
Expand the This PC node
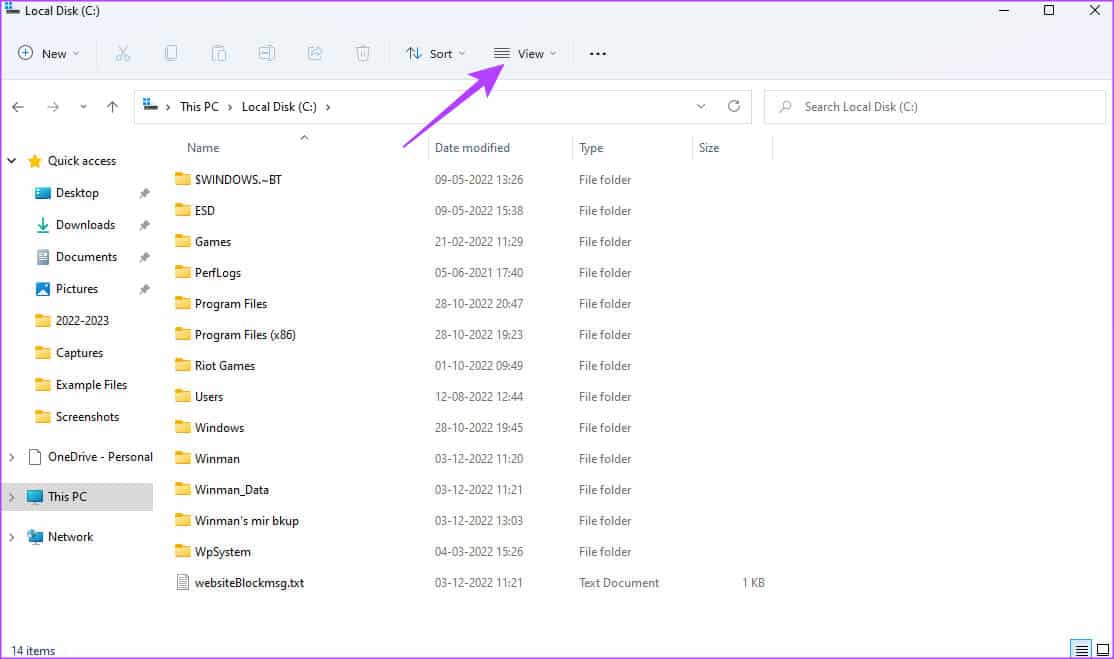[x=12, y=497]
